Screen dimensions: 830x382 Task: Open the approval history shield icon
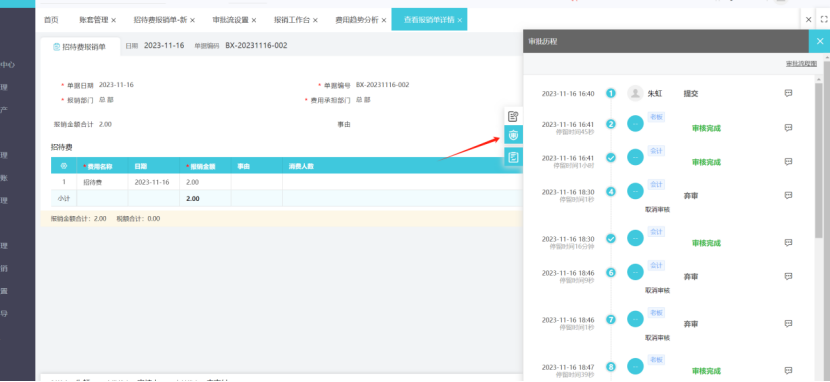(x=512, y=136)
